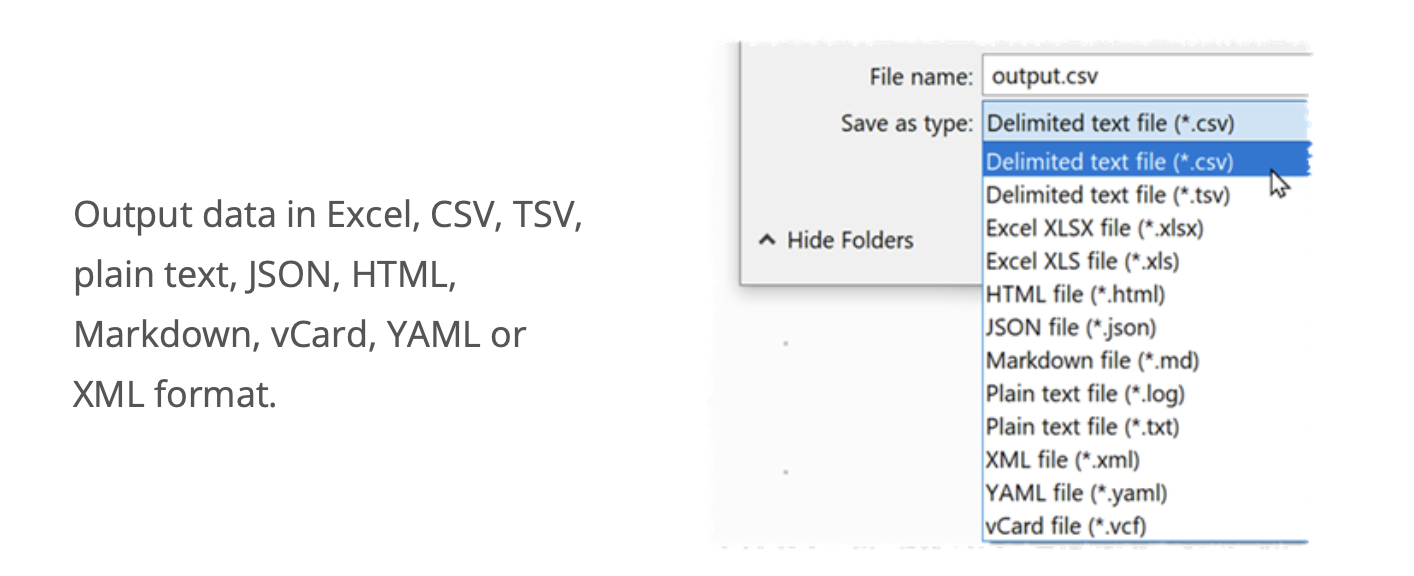Click the Hide Folders button label
The height and width of the screenshot is (576, 1414).
click(x=850, y=241)
